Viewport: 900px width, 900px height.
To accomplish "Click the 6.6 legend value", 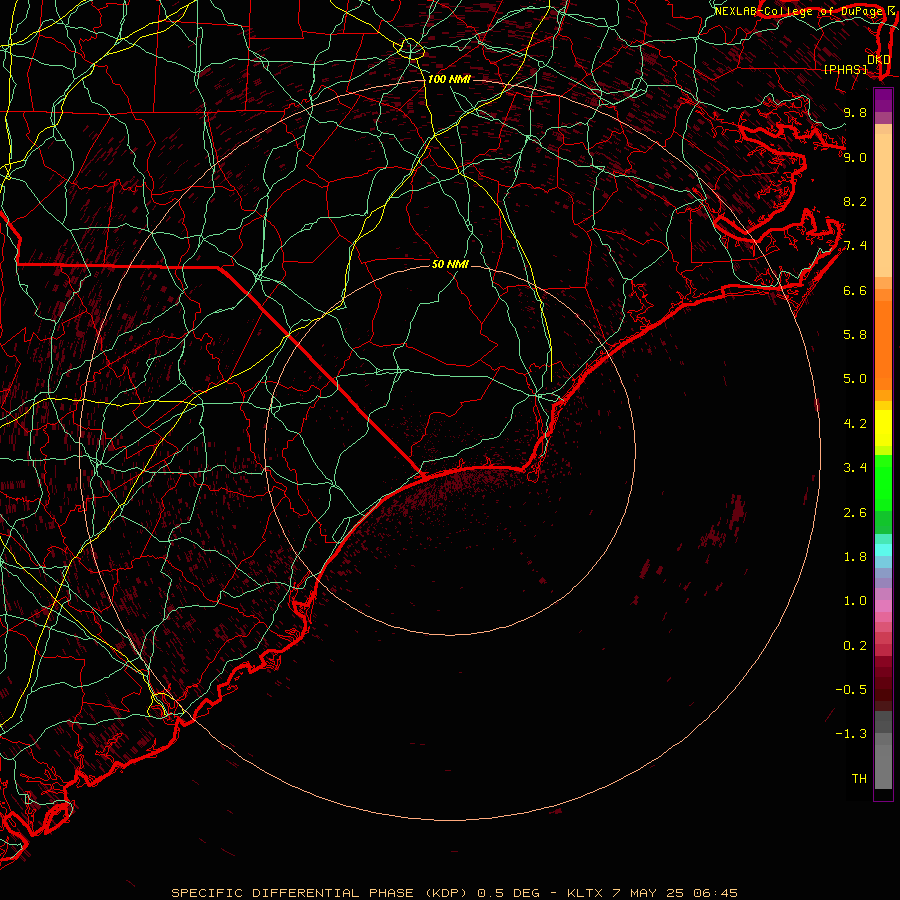I will pyautogui.click(x=855, y=290).
